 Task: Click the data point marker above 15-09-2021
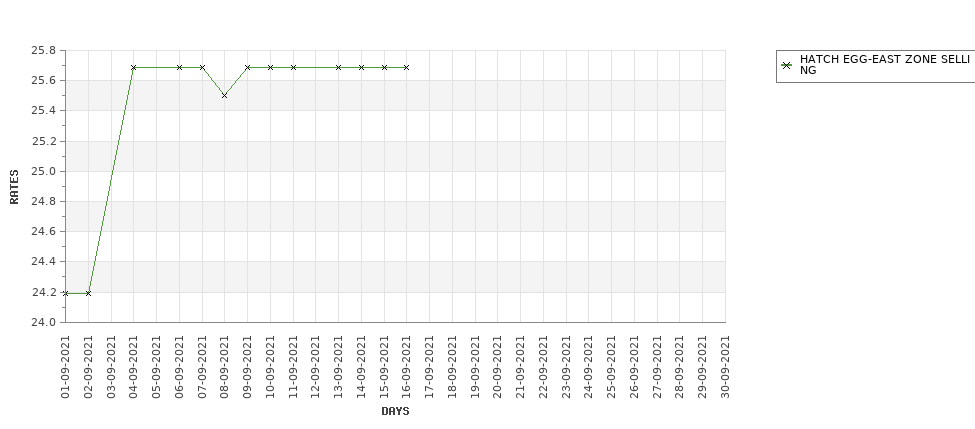[384, 67]
